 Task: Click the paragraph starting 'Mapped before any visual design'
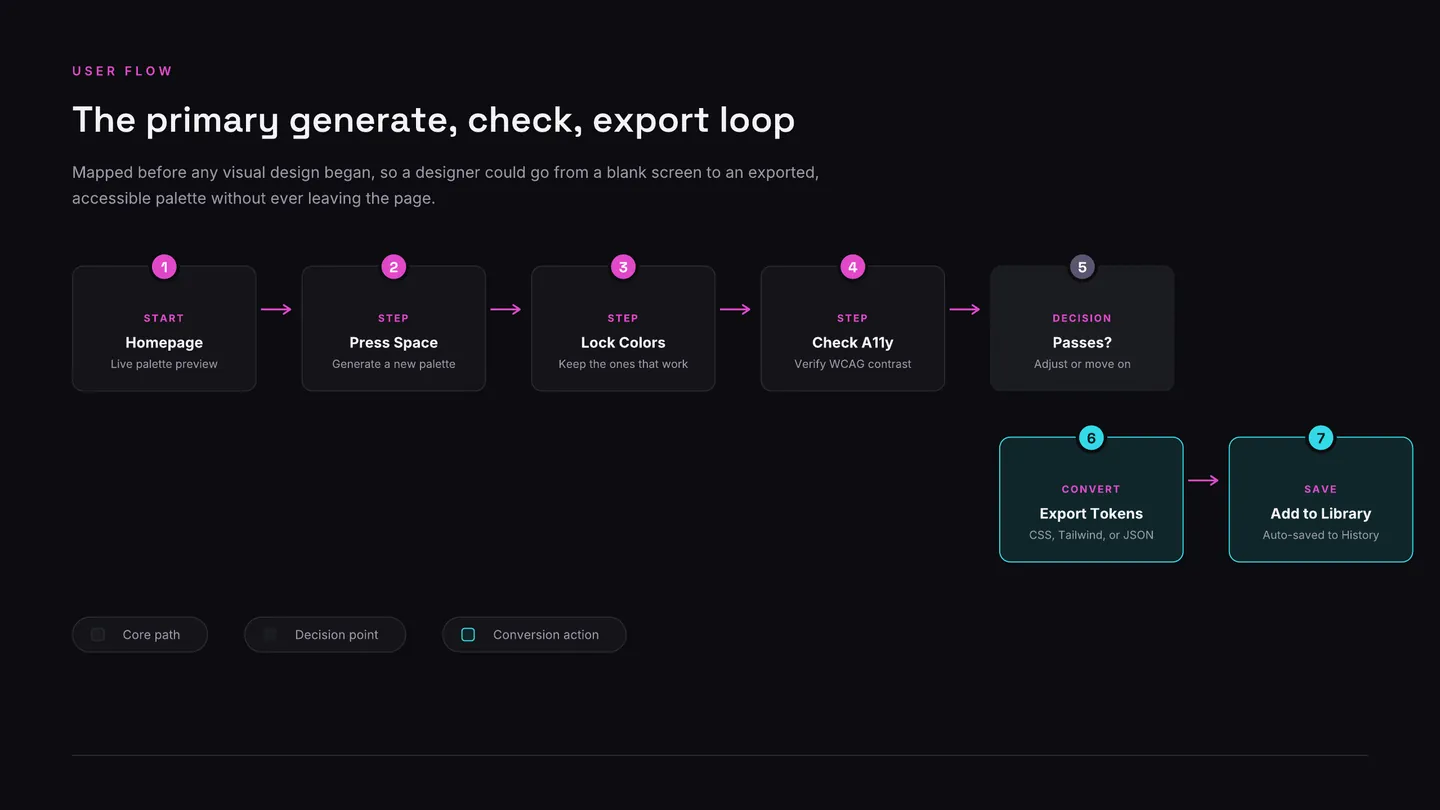(446, 185)
